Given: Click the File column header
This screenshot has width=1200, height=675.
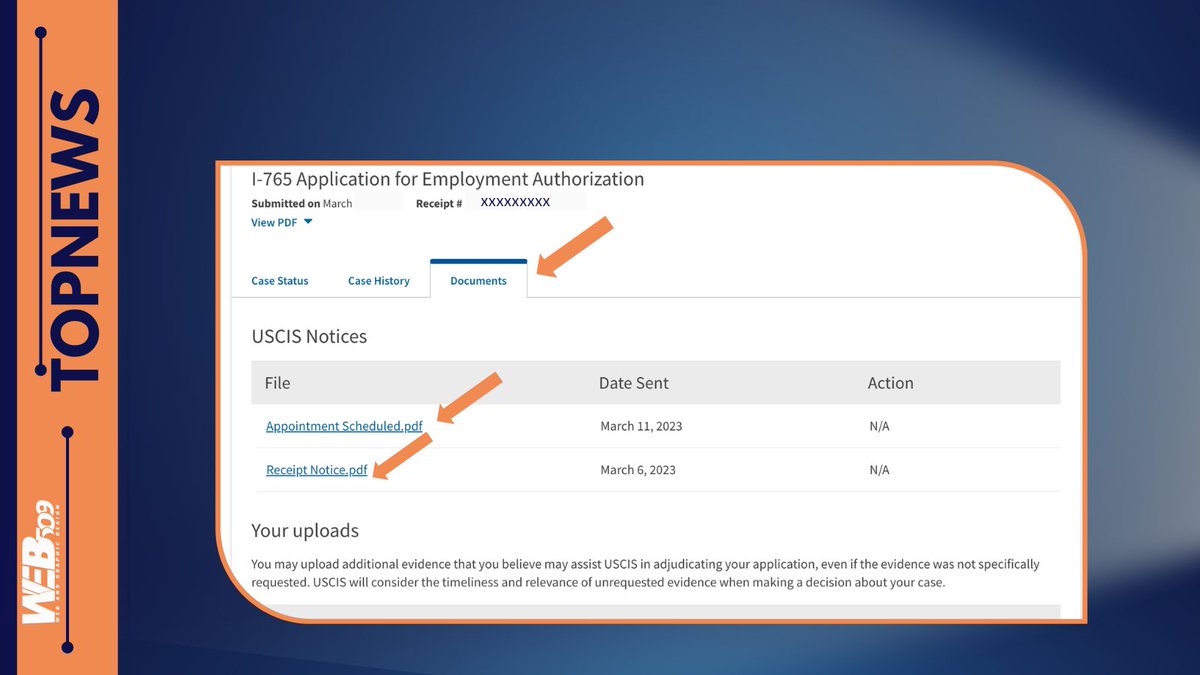Looking at the screenshot, I should 277,383.
